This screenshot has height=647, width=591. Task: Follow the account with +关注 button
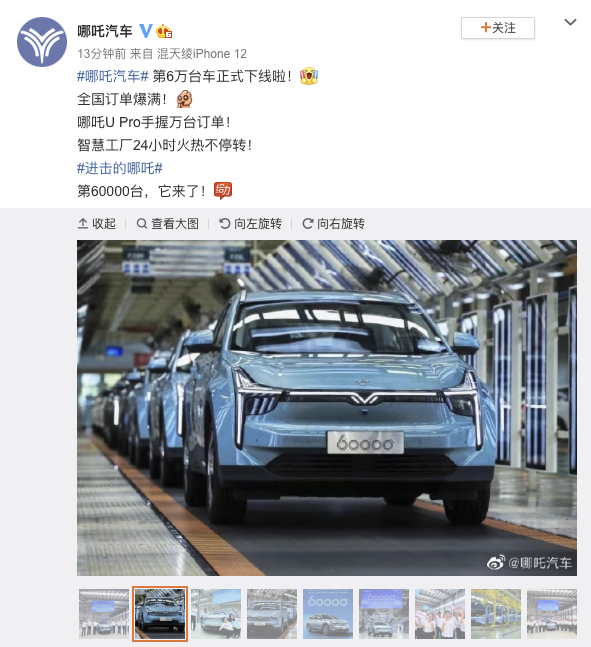(x=498, y=28)
